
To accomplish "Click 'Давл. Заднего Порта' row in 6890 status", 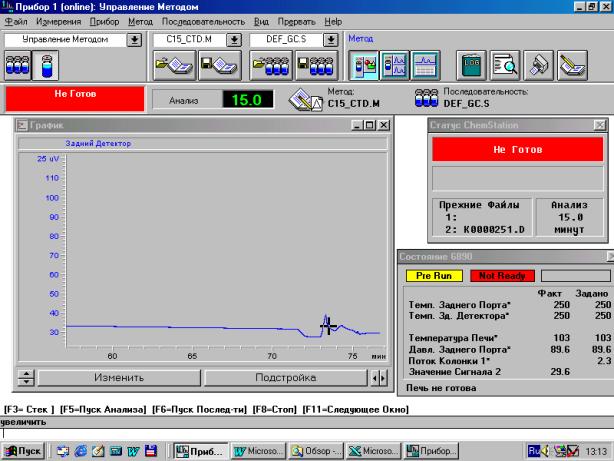I will (x=509, y=349).
